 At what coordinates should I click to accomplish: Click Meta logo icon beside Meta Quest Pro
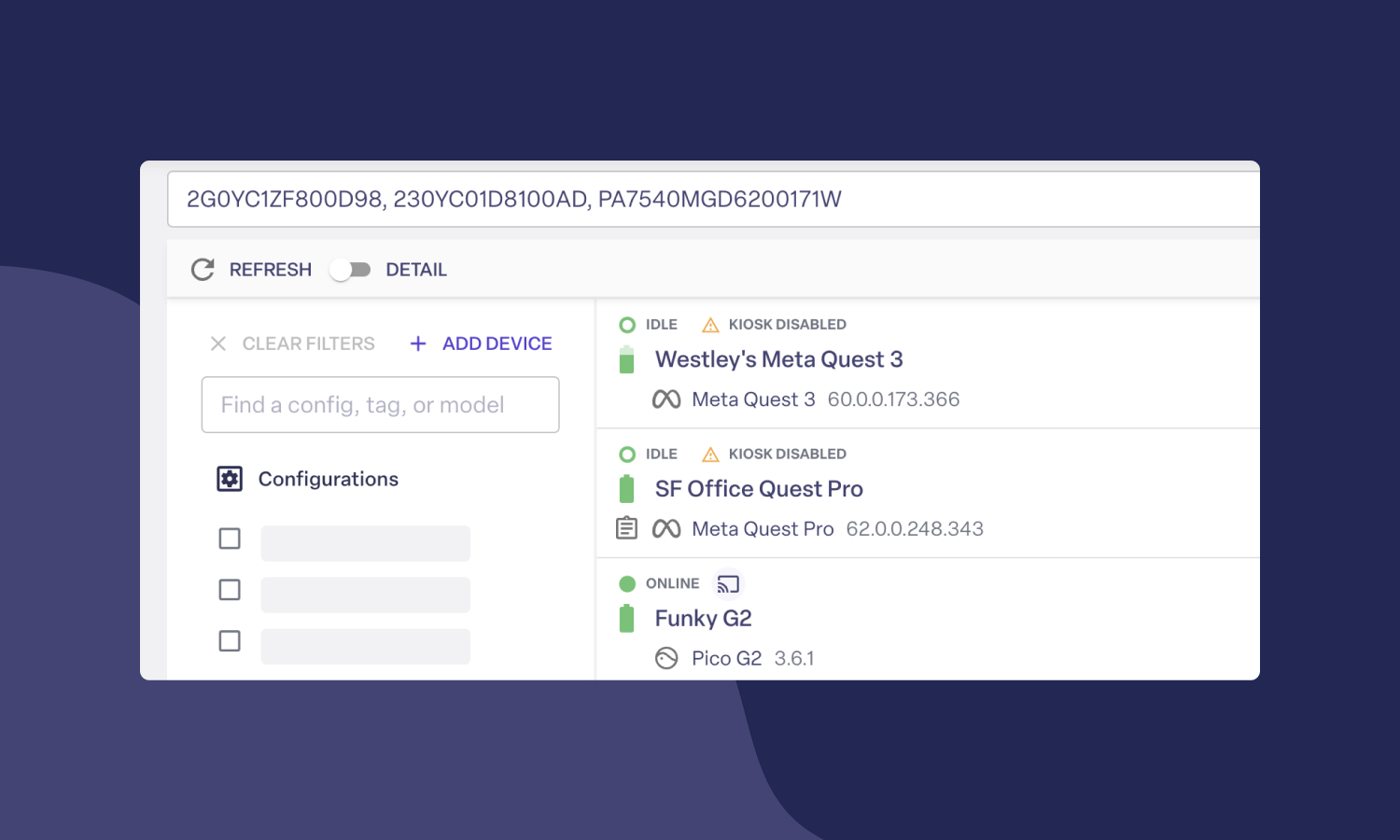[x=666, y=529]
